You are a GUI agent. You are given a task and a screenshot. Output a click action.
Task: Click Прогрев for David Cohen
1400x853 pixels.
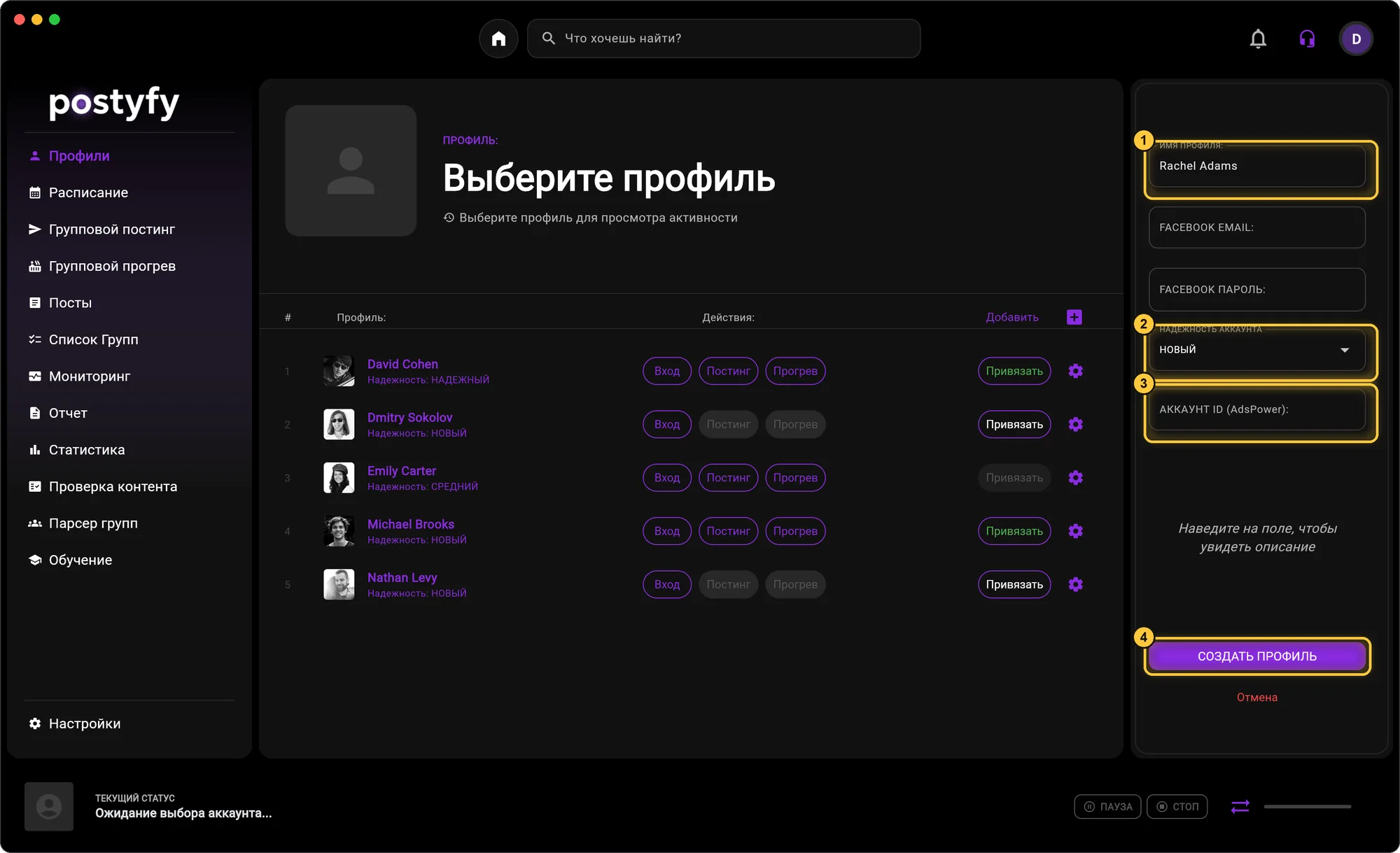pyautogui.click(x=795, y=371)
